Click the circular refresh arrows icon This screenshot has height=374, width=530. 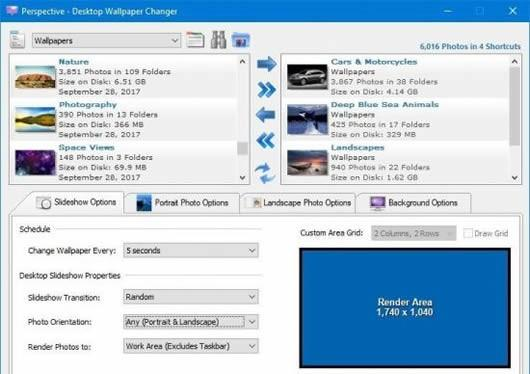(x=265, y=173)
